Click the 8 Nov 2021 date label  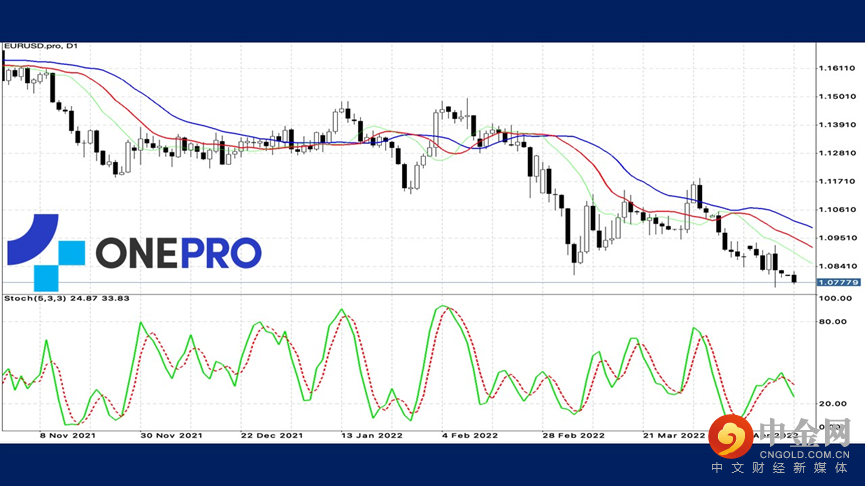(67, 435)
